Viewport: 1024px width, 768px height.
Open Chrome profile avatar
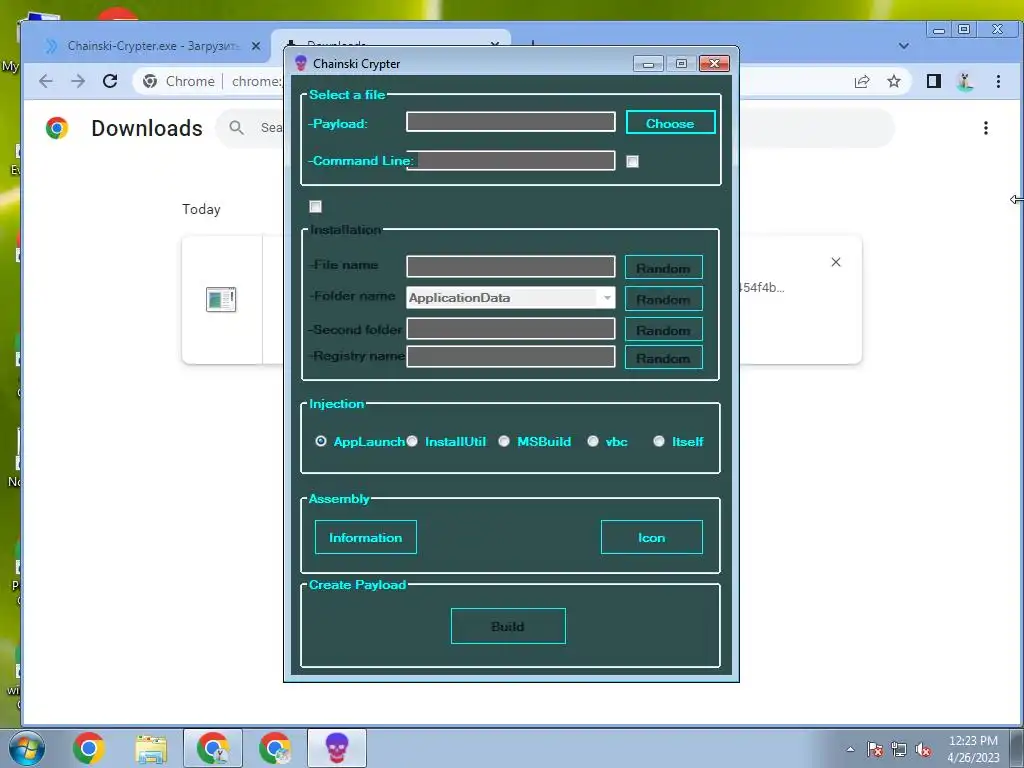point(965,81)
